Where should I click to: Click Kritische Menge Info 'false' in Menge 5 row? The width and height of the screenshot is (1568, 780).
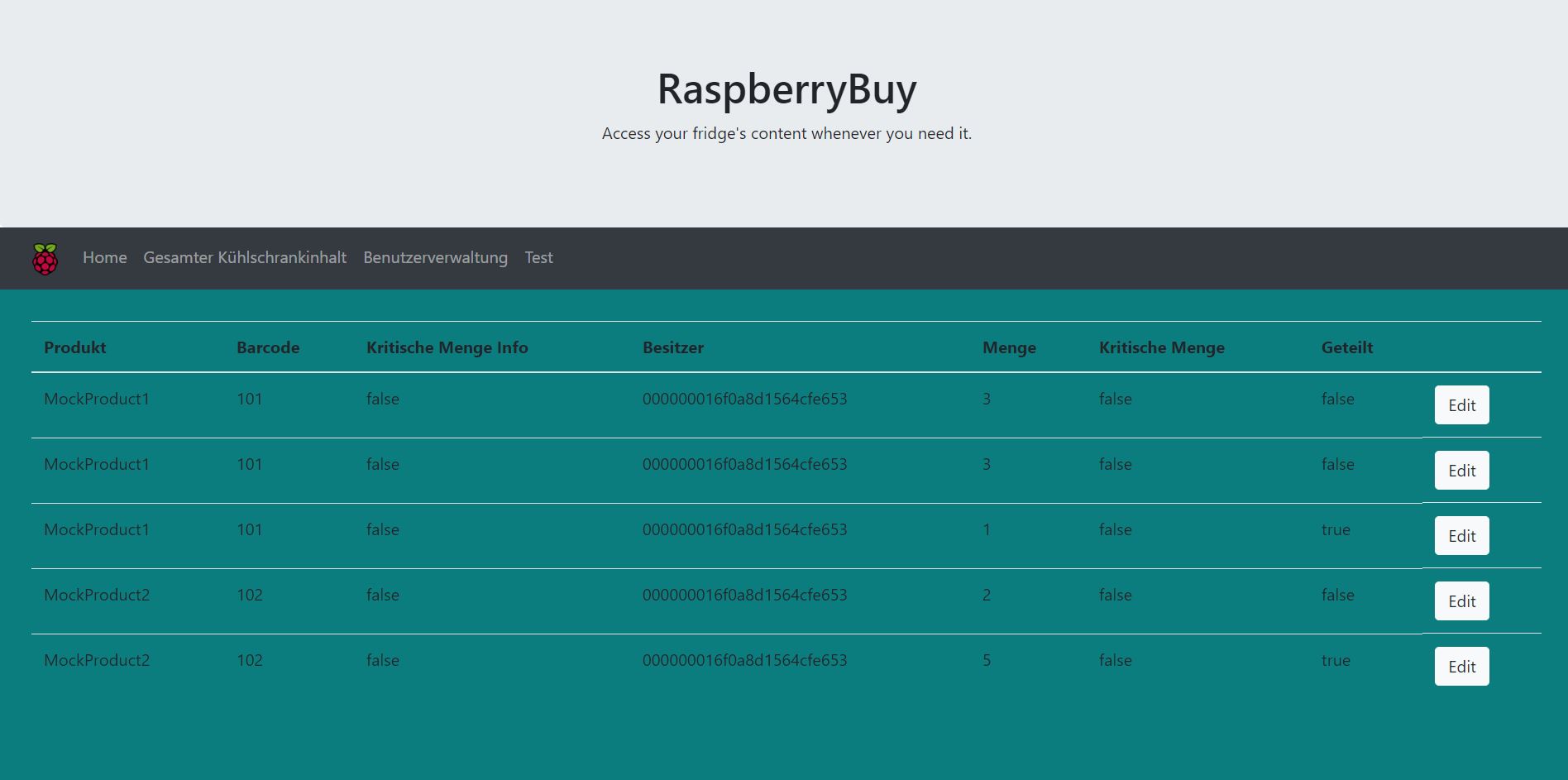coord(383,660)
